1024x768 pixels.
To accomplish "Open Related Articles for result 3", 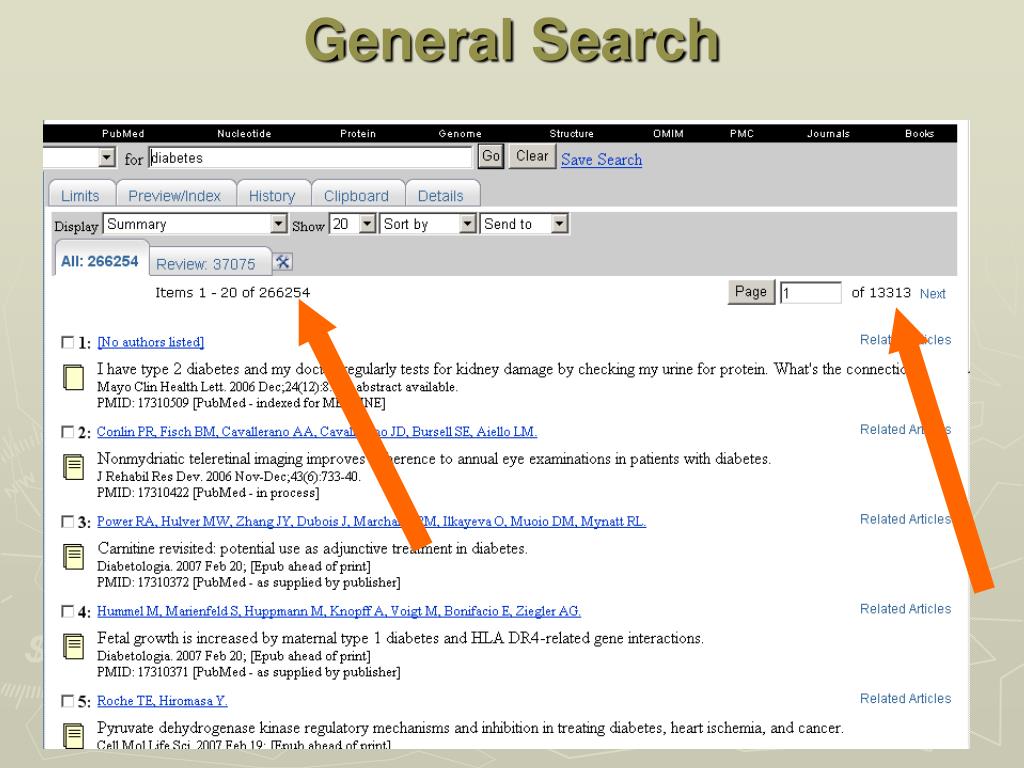I will [905, 519].
